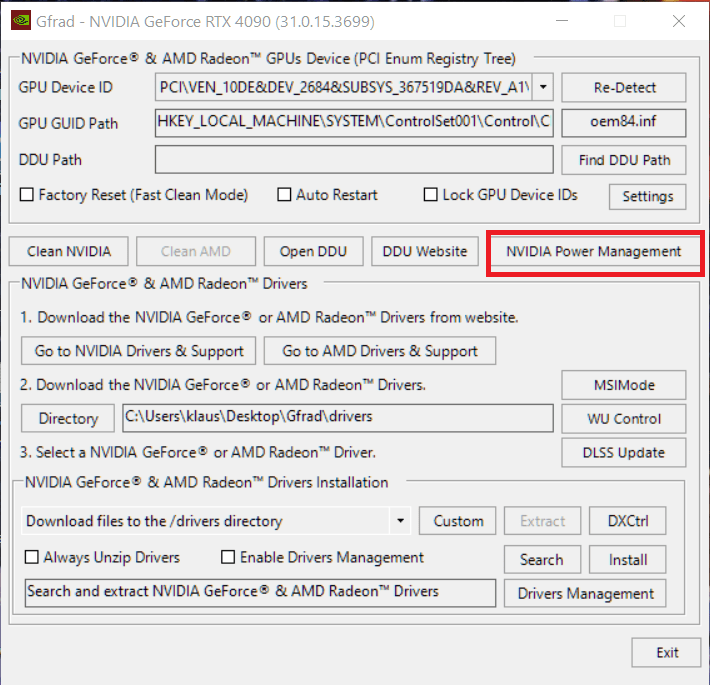
Task: Expand the GPU Device ID dropdown
Action: click(542, 87)
